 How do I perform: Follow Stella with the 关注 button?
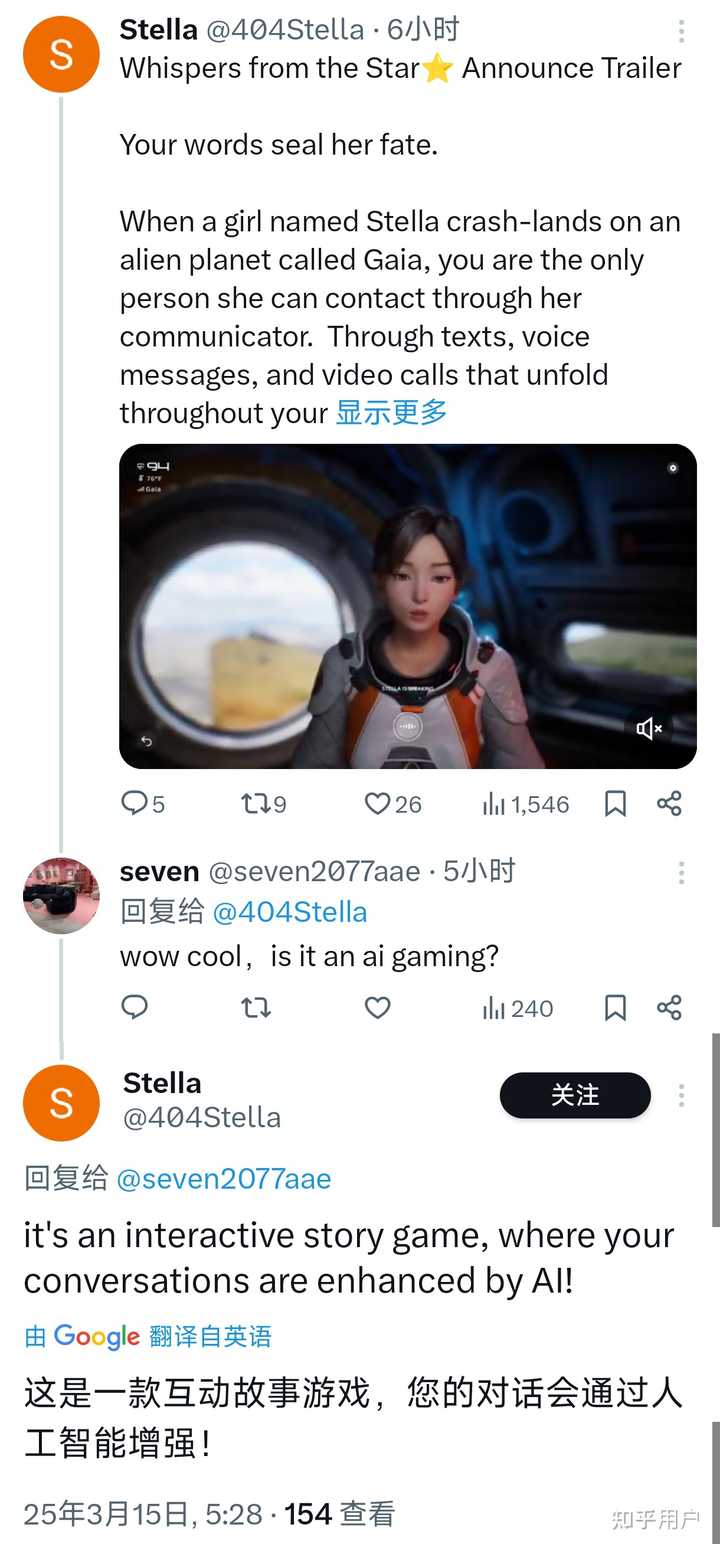tap(575, 1096)
